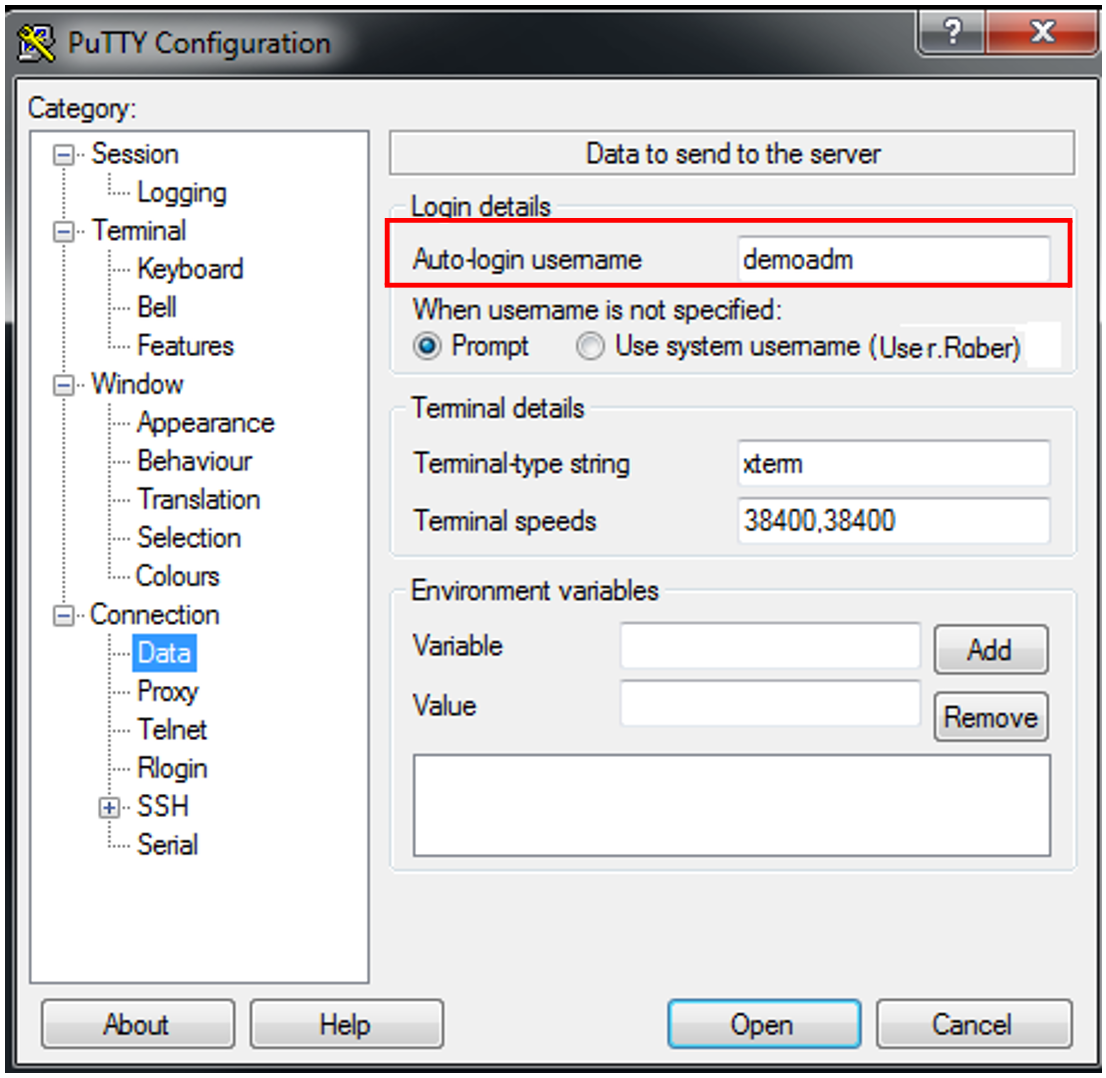Open the Keyboard settings category

coord(190,269)
